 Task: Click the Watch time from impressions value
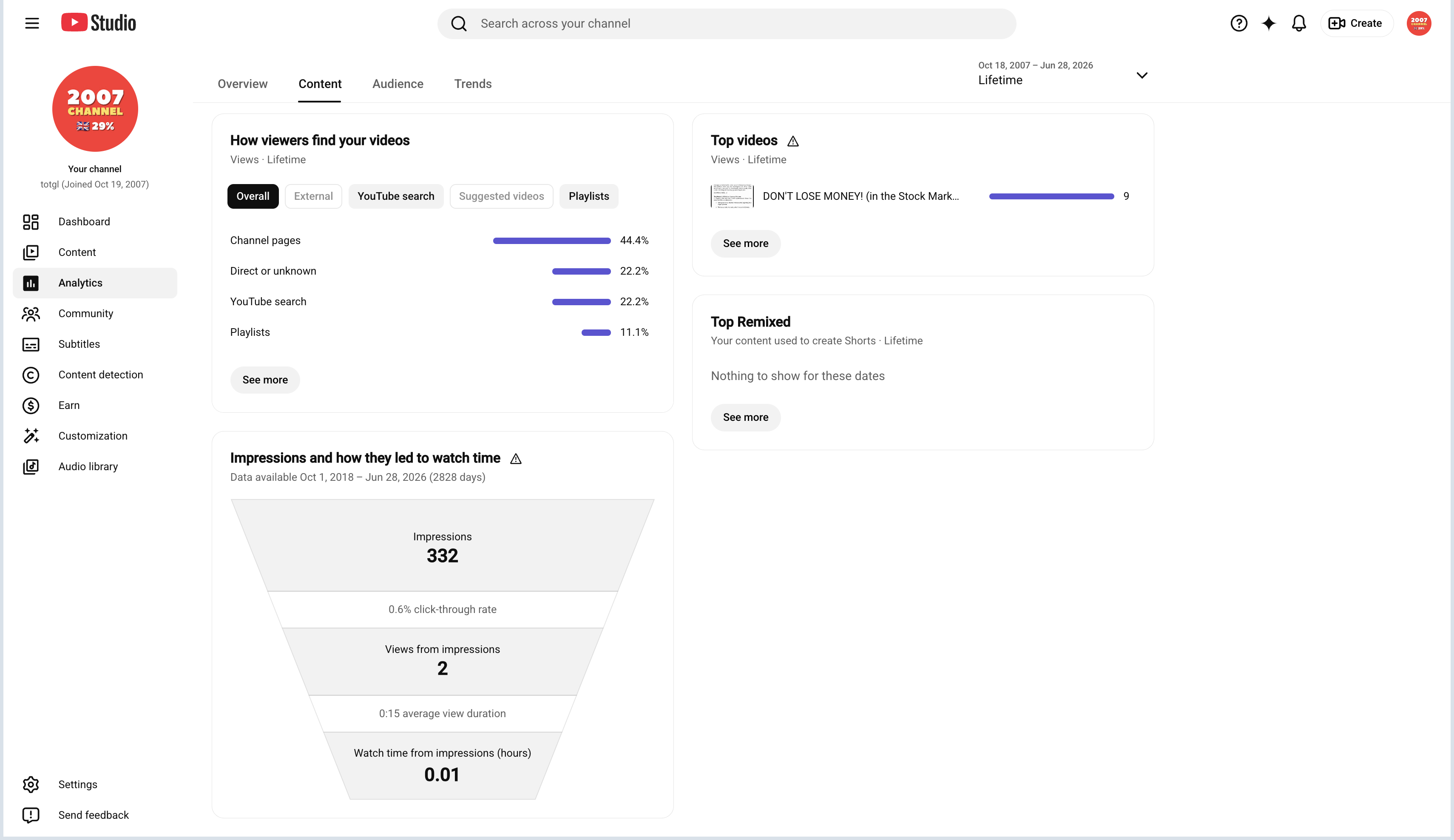pos(442,774)
